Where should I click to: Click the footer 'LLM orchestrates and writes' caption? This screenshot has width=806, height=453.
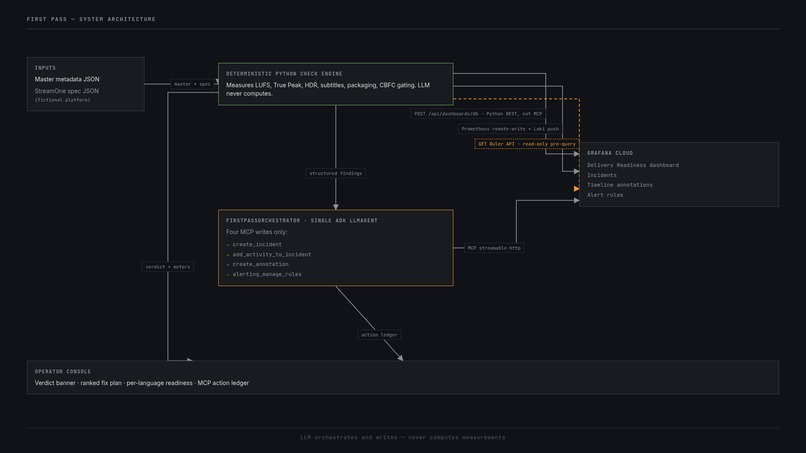point(403,438)
